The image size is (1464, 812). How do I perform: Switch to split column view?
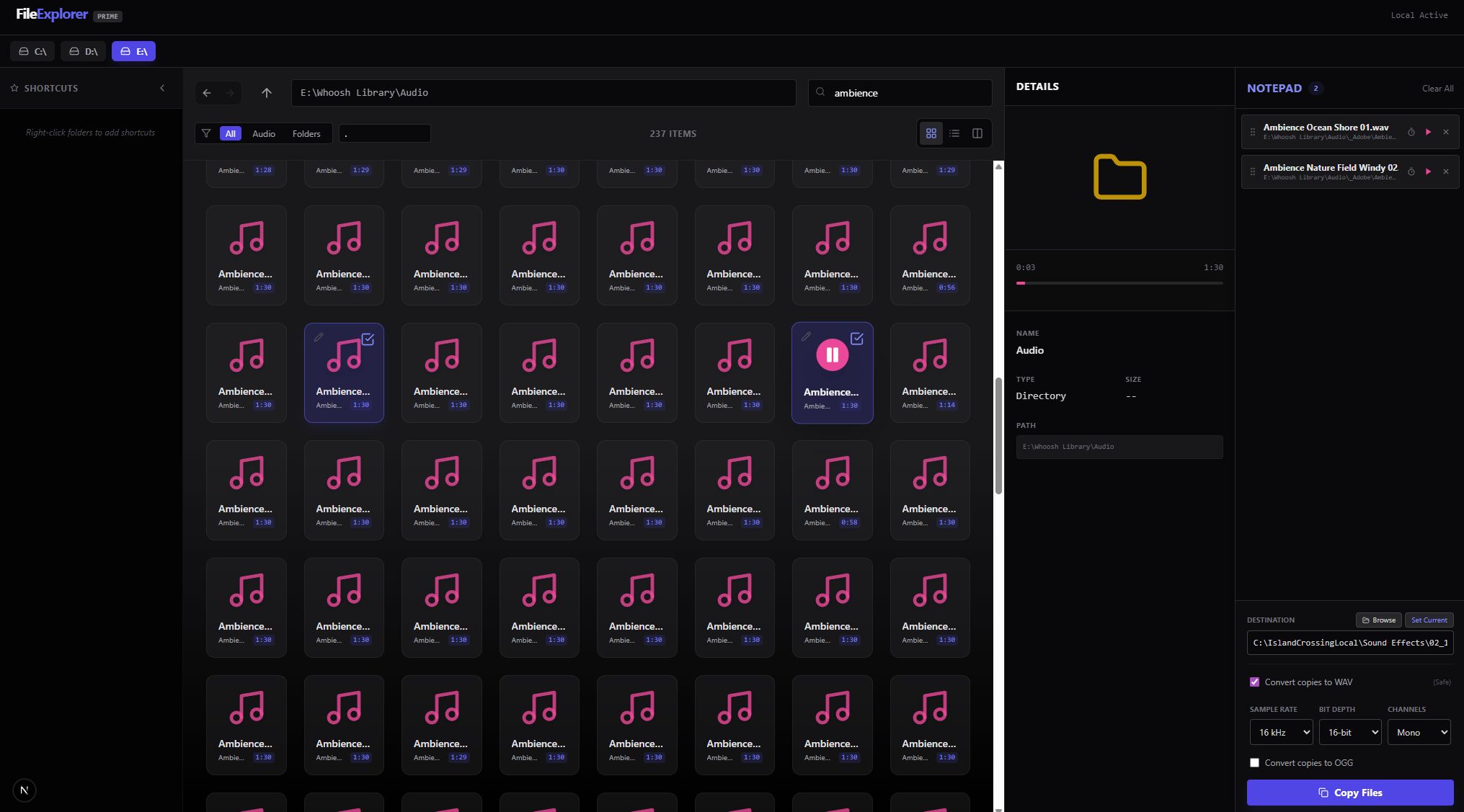[977, 133]
